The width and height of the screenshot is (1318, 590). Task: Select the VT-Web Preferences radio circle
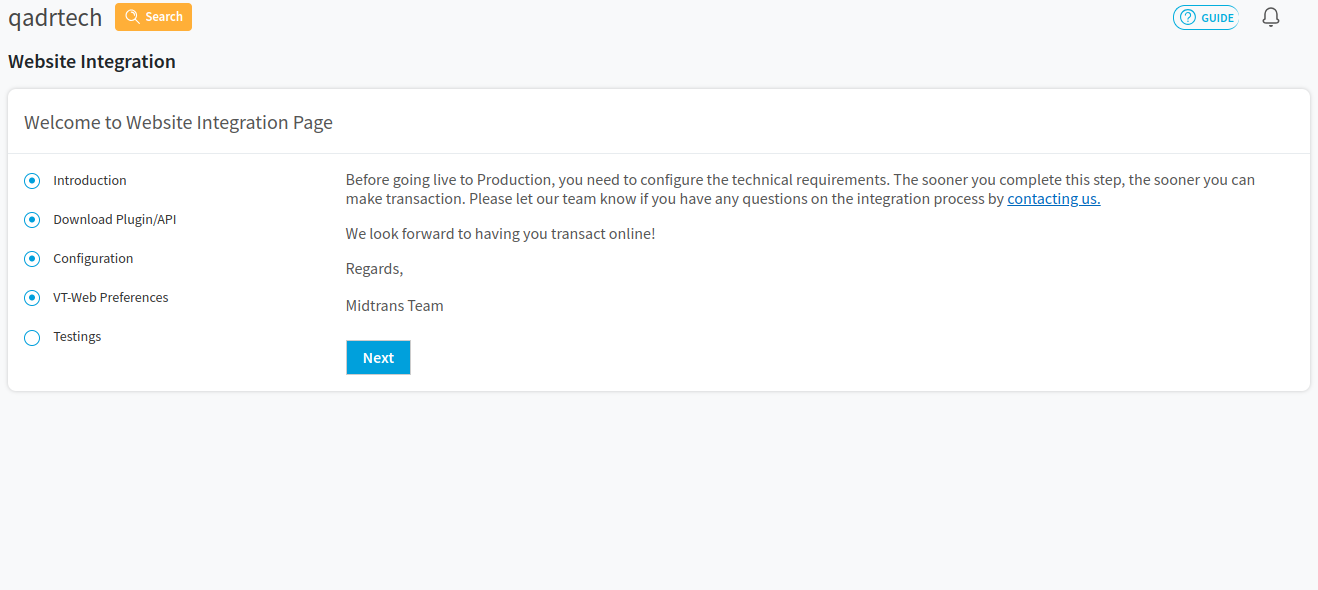32,298
